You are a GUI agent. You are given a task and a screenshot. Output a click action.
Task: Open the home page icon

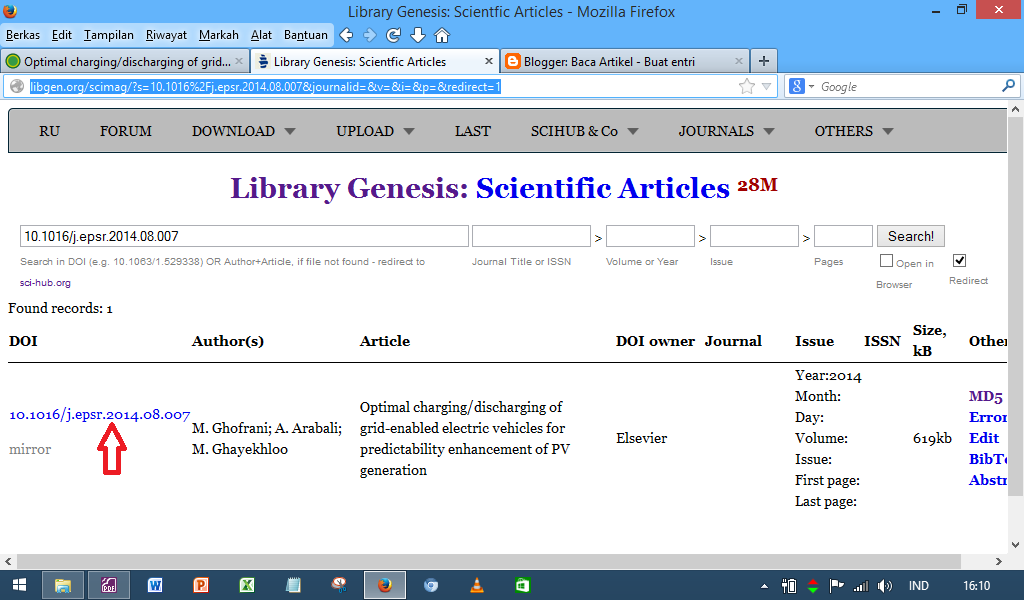tap(442, 34)
